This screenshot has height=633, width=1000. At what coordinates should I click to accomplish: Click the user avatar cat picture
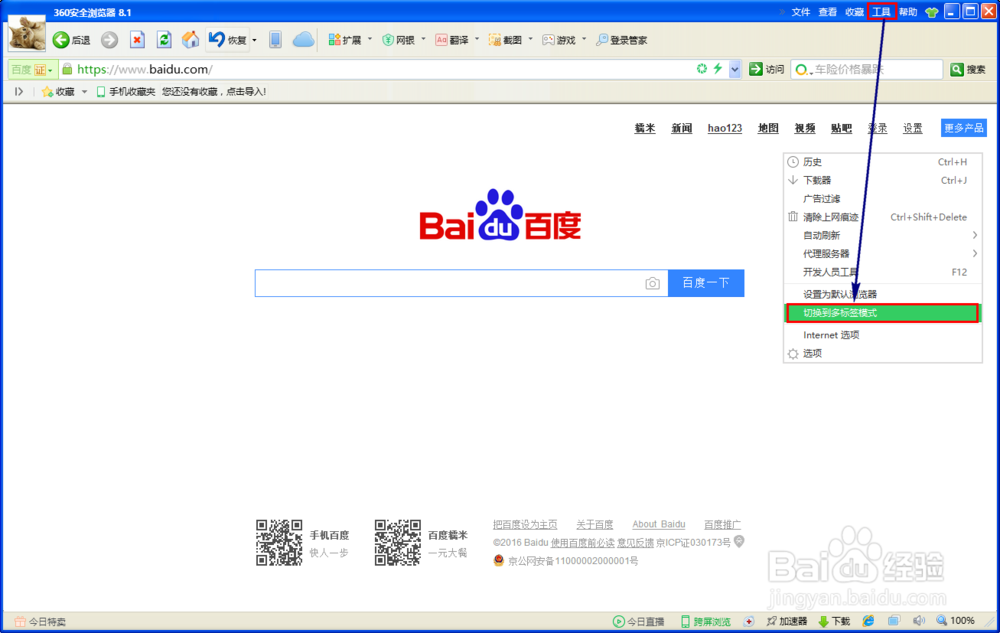coord(27,33)
